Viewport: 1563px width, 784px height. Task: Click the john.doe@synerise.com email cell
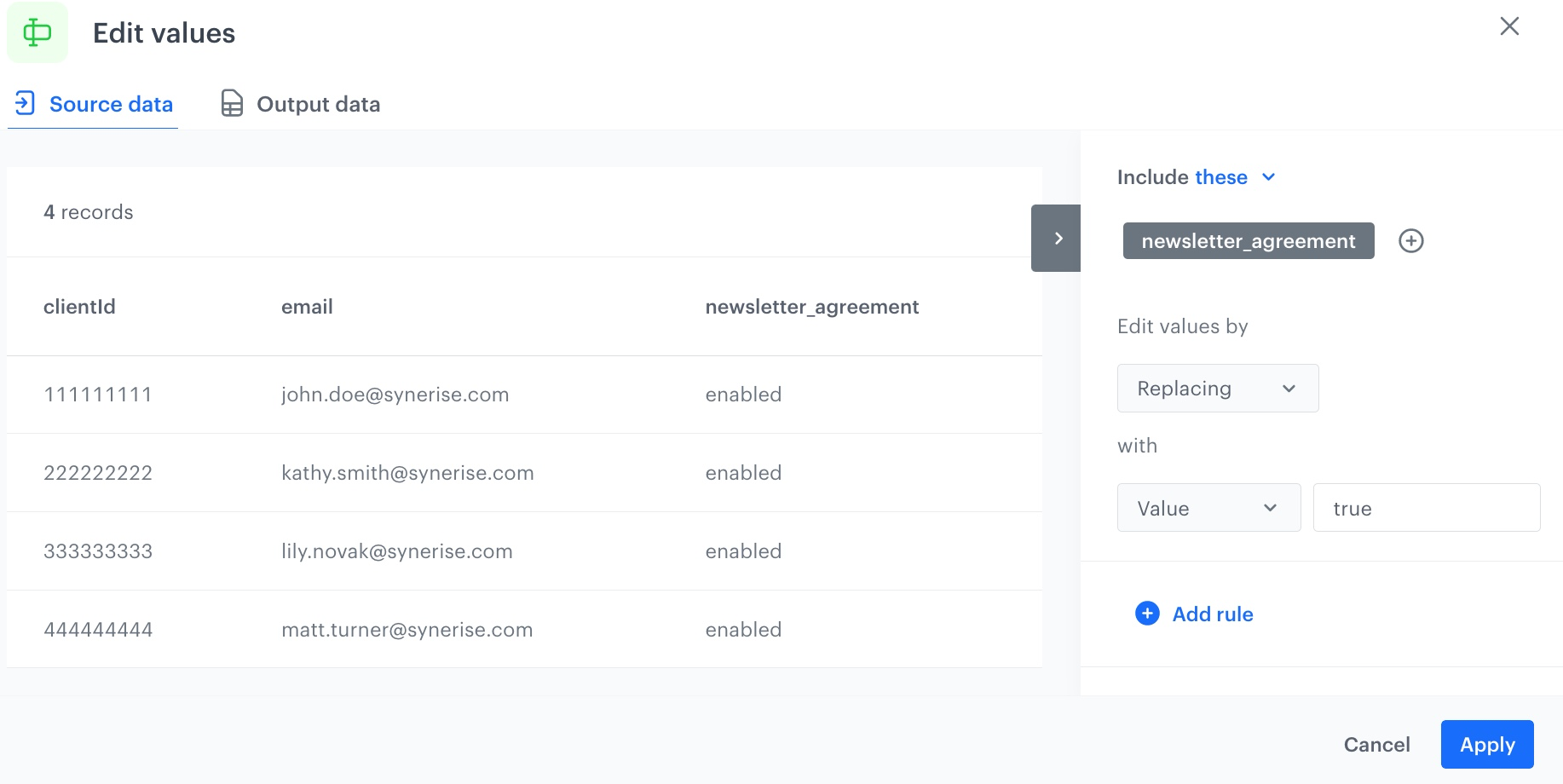[x=395, y=395]
